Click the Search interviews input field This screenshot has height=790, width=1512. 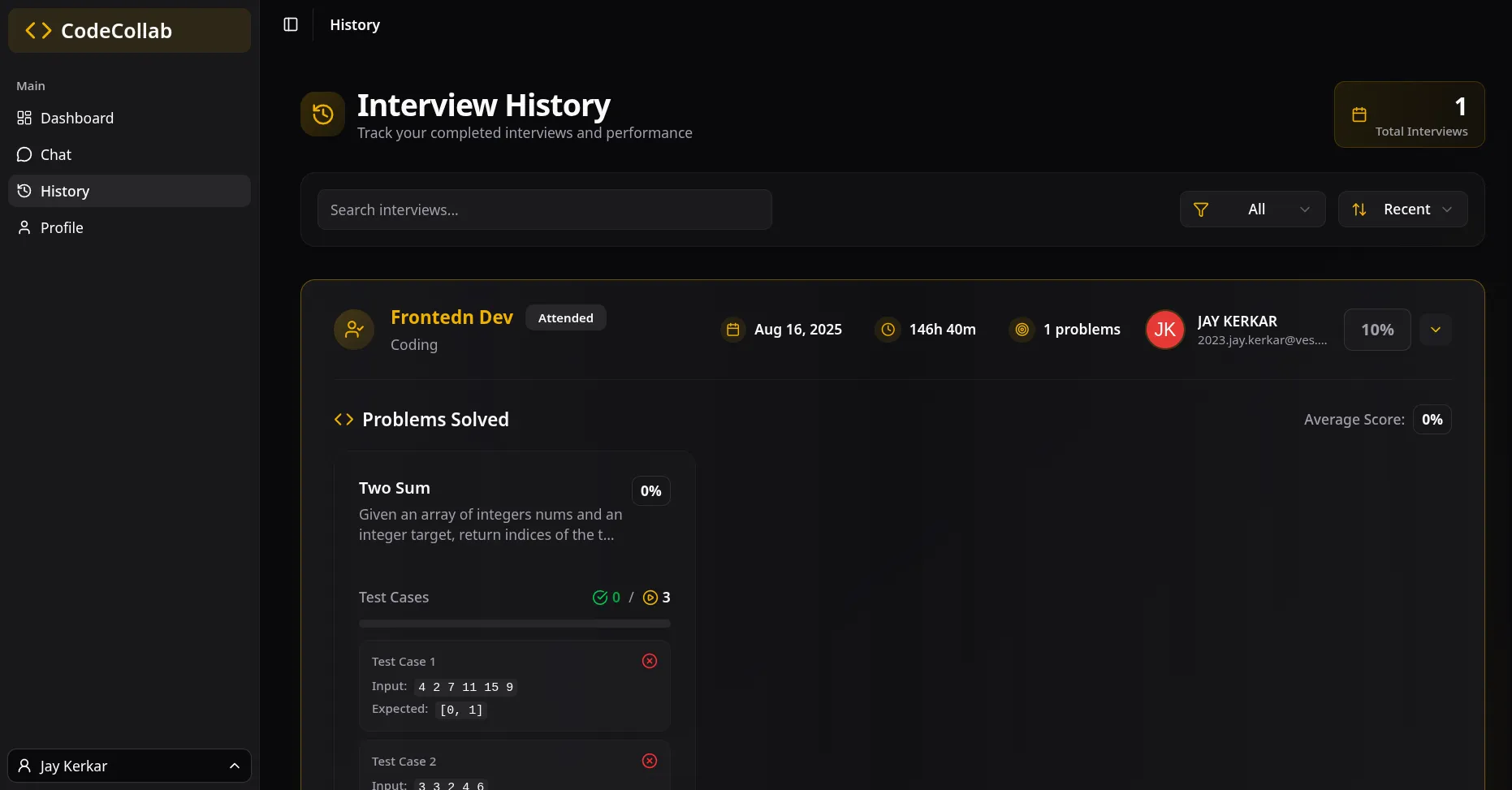544,210
